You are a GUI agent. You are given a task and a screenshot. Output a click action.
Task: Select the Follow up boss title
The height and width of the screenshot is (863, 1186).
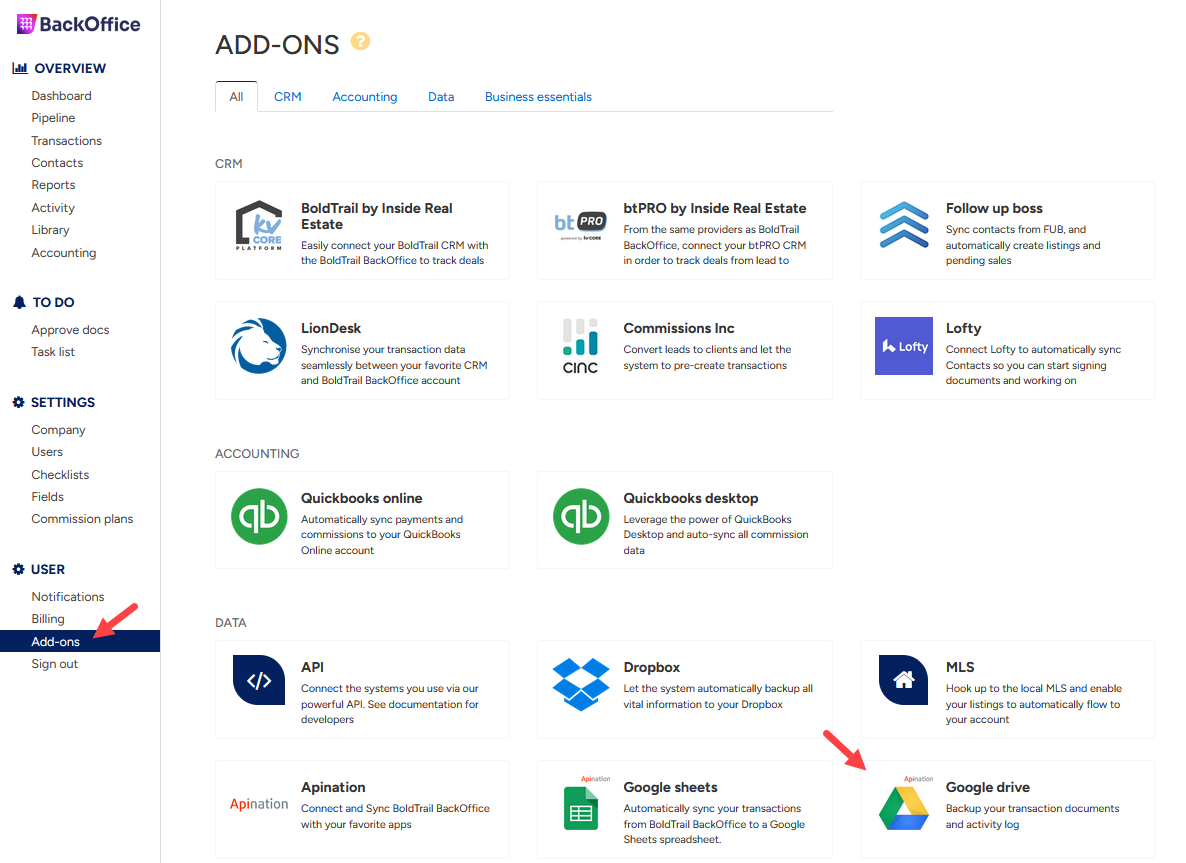click(x=994, y=208)
